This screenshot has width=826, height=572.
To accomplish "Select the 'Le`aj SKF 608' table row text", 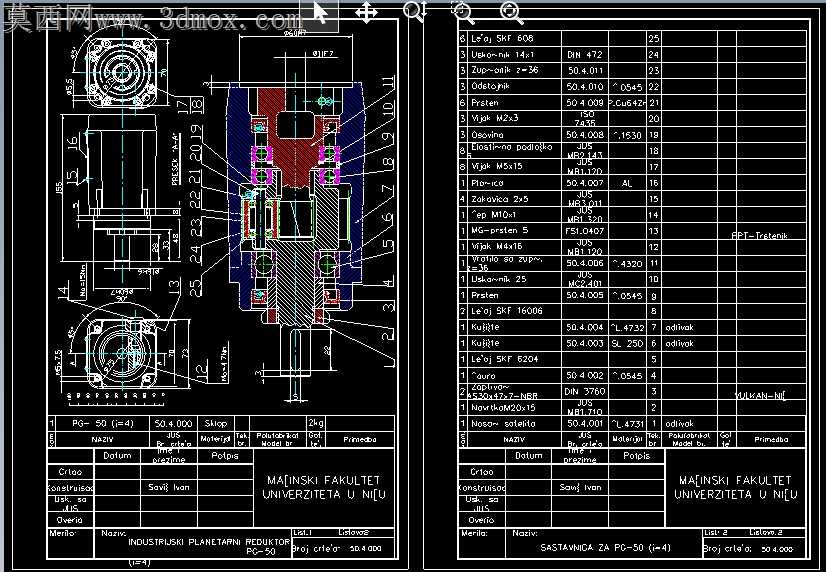I will click(x=502, y=38).
